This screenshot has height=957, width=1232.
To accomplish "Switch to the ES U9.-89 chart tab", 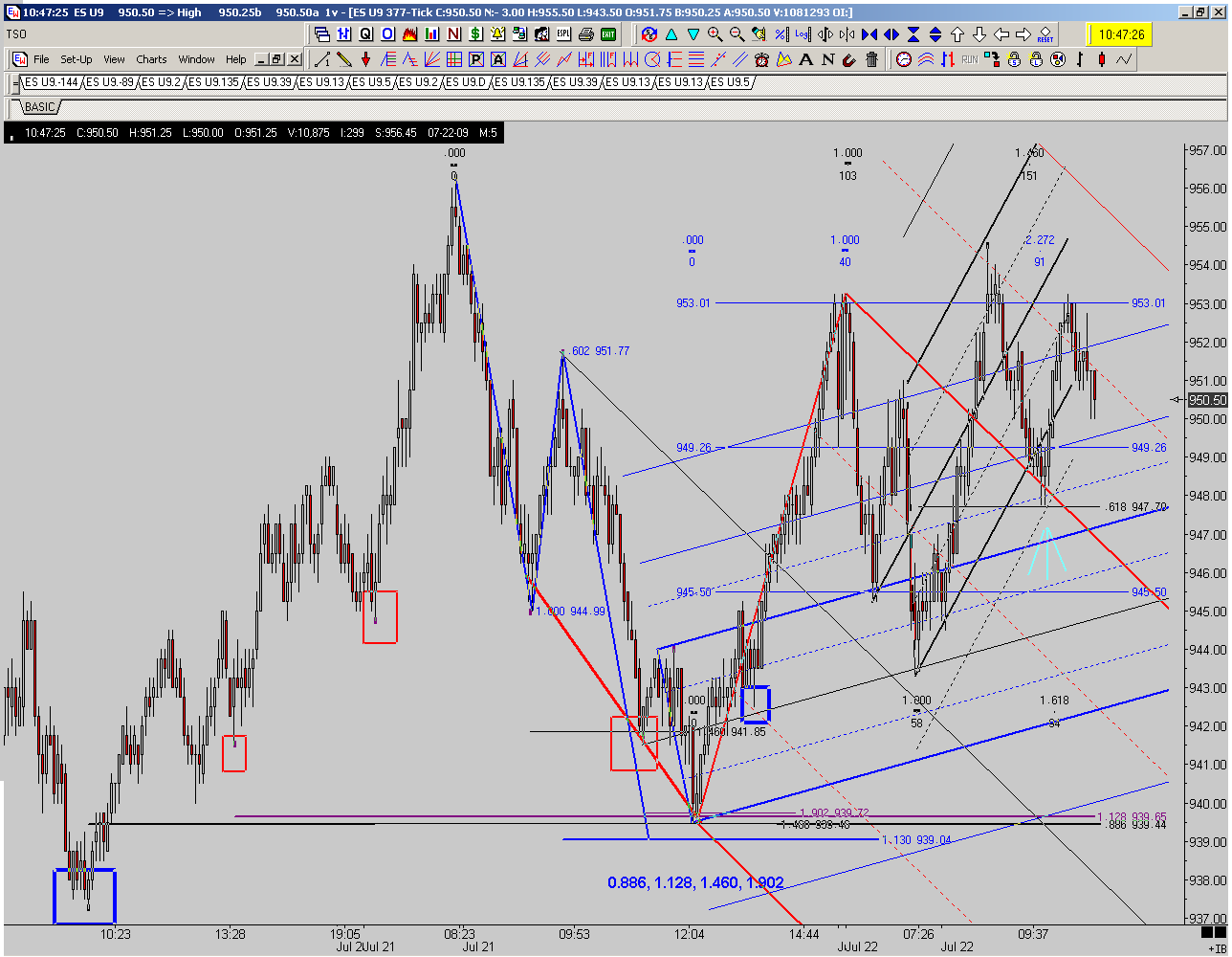I will (110, 82).
